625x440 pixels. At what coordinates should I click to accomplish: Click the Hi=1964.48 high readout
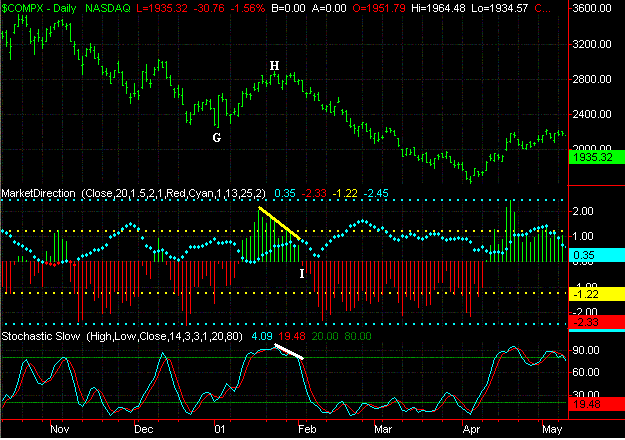(x=438, y=8)
